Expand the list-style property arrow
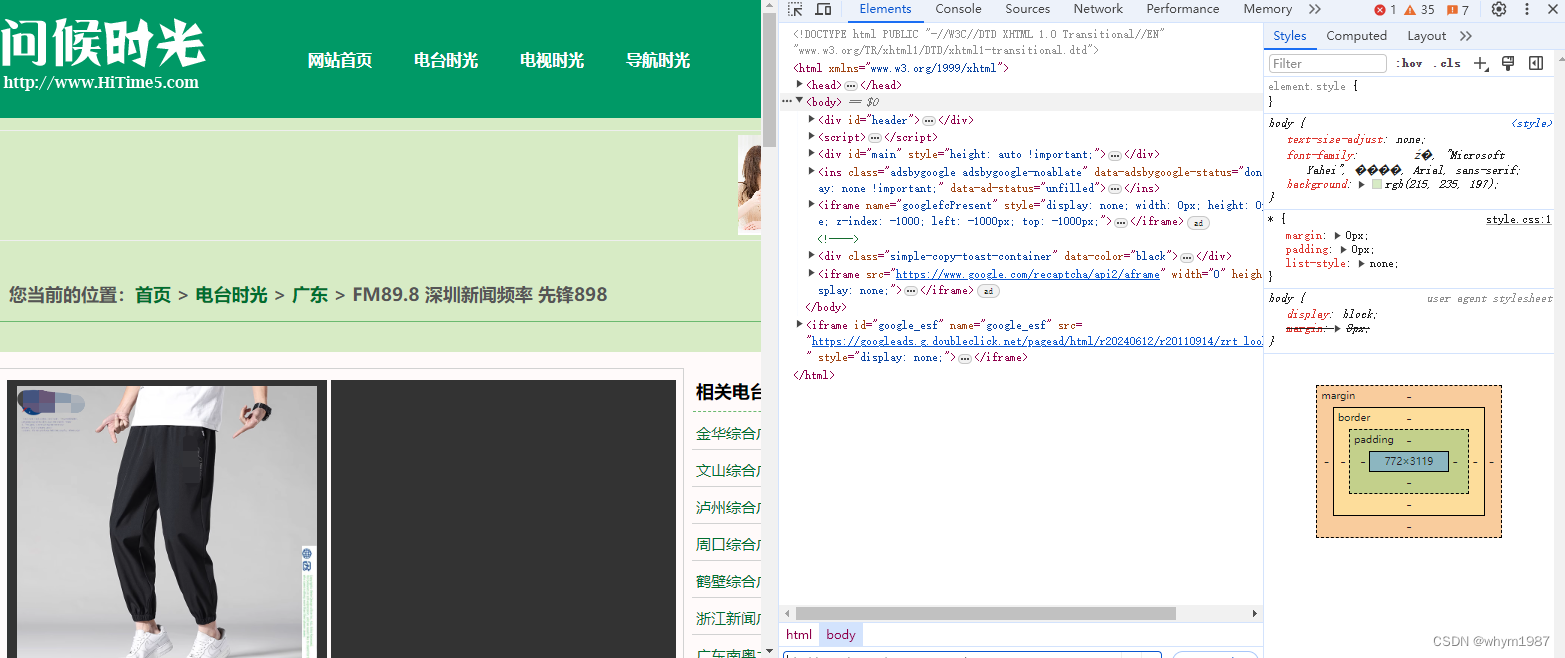The width and height of the screenshot is (1565, 658). tap(1362, 263)
